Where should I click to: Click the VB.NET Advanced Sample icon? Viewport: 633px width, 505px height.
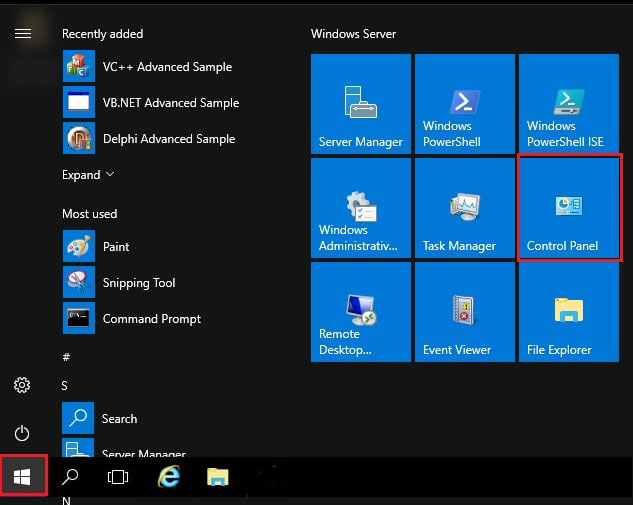click(79, 102)
